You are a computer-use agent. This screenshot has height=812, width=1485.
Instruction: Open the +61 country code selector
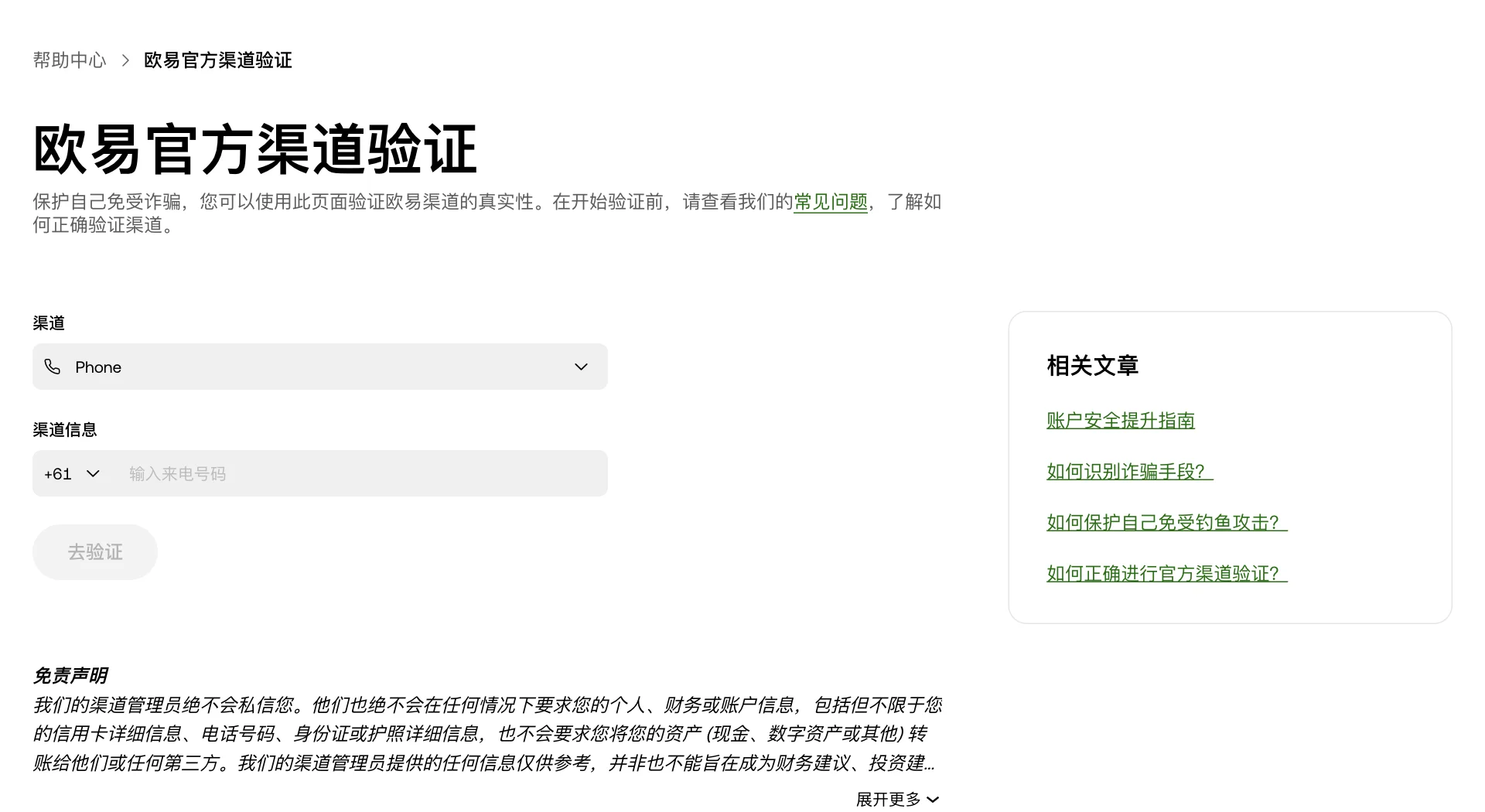coord(72,473)
